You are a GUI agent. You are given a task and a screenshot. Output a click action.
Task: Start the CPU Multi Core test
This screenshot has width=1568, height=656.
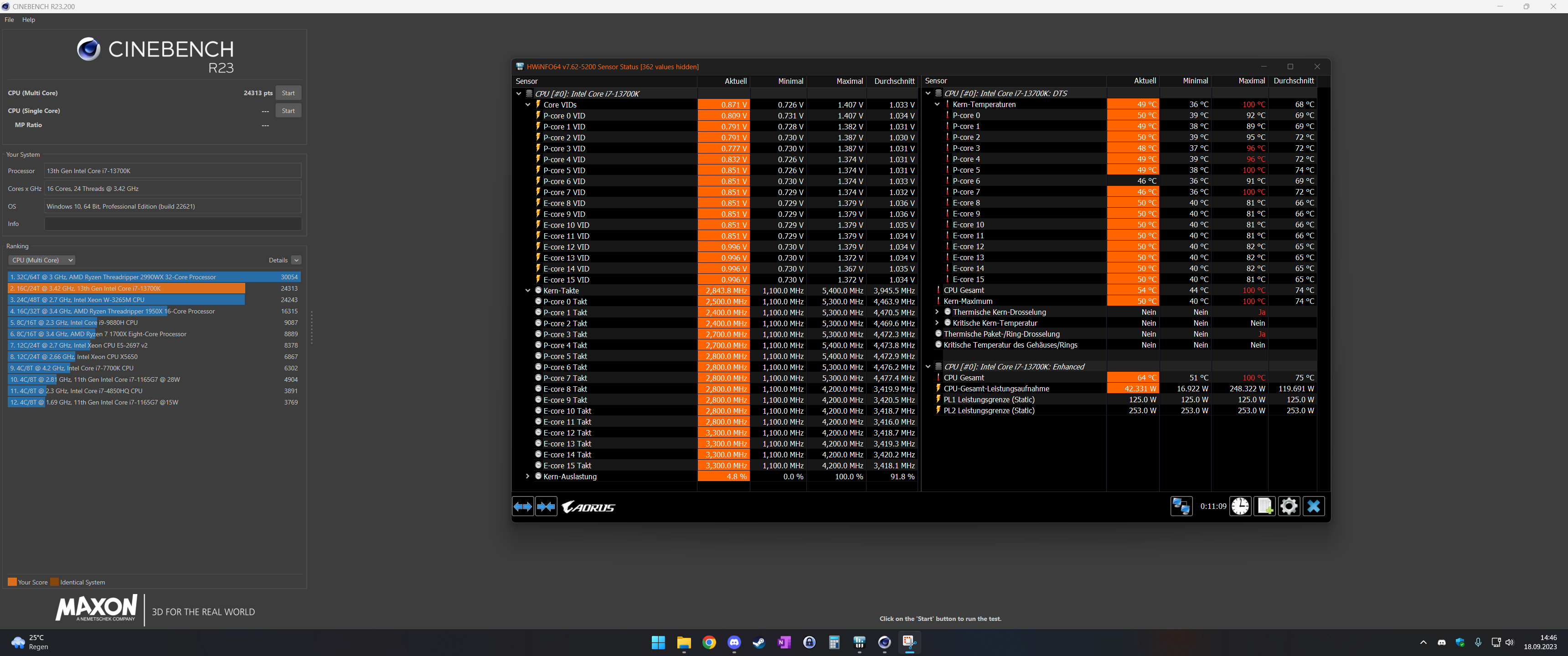pyautogui.click(x=288, y=93)
